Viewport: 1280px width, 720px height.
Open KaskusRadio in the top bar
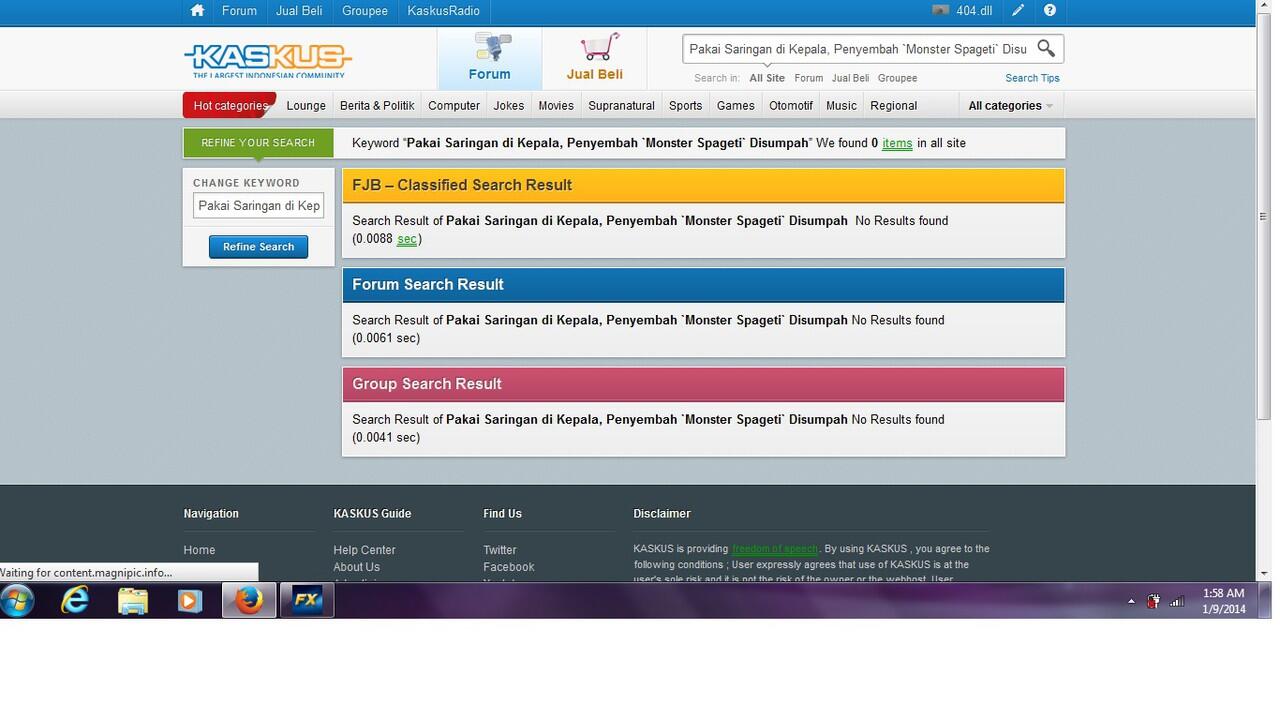tap(443, 11)
